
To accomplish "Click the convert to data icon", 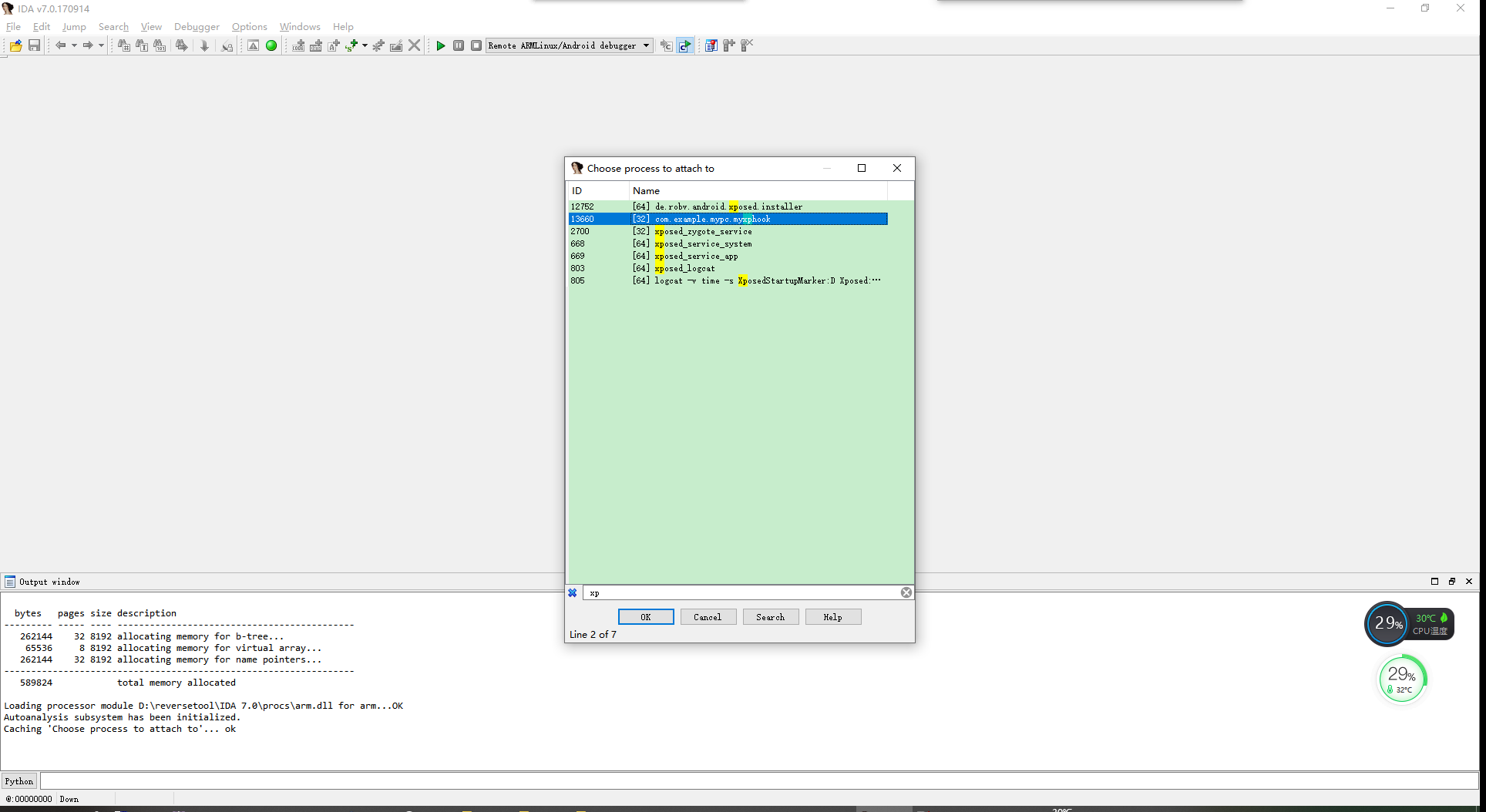I will [x=316, y=45].
